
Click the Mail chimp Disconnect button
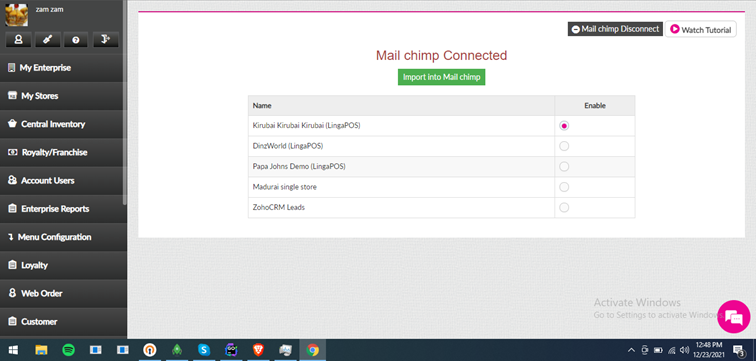pos(615,29)
